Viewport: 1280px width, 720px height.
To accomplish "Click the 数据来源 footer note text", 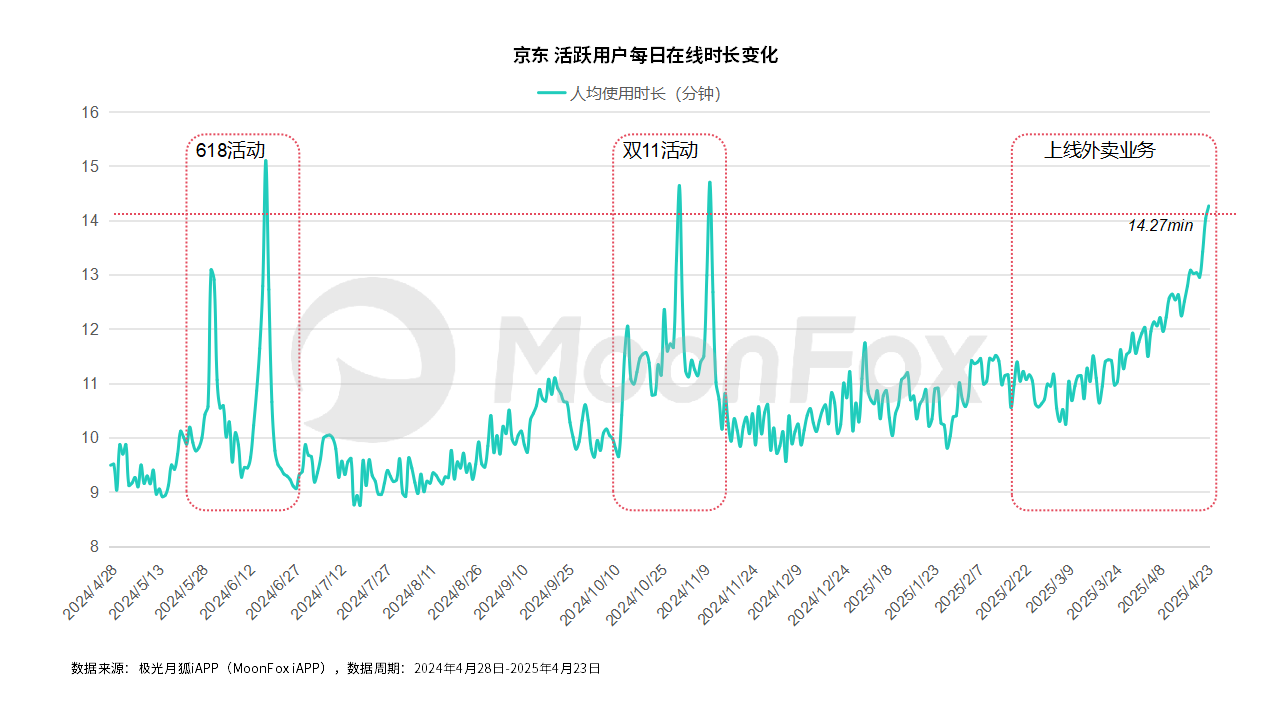I will 336,667.
